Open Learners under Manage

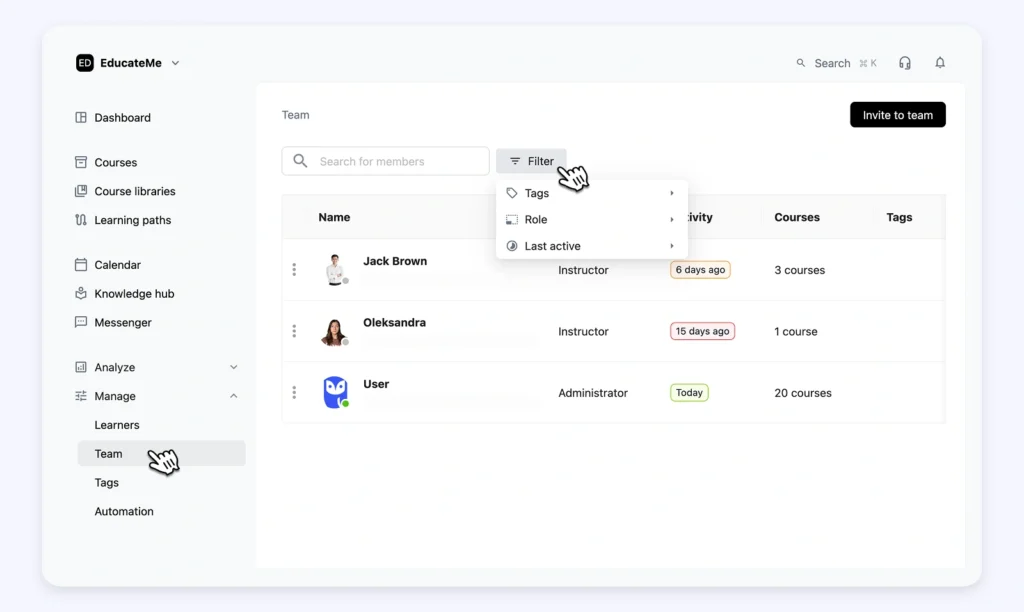(117, 425)
